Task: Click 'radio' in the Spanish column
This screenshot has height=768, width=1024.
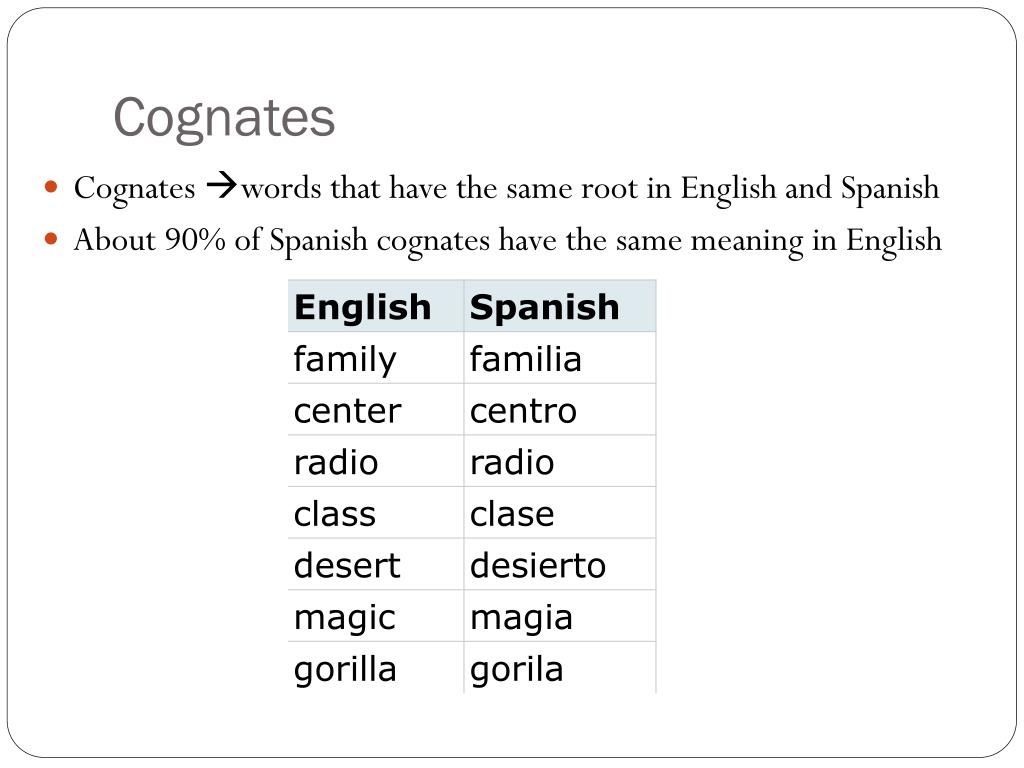Action: click(560, 461)
